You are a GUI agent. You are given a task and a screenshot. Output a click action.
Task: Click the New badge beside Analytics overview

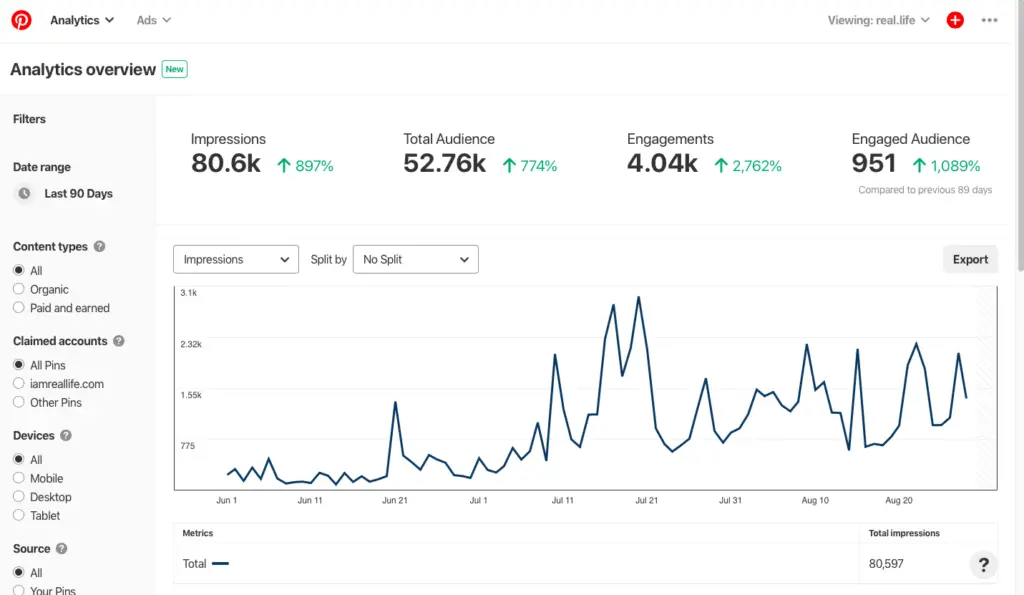point(174,69)
